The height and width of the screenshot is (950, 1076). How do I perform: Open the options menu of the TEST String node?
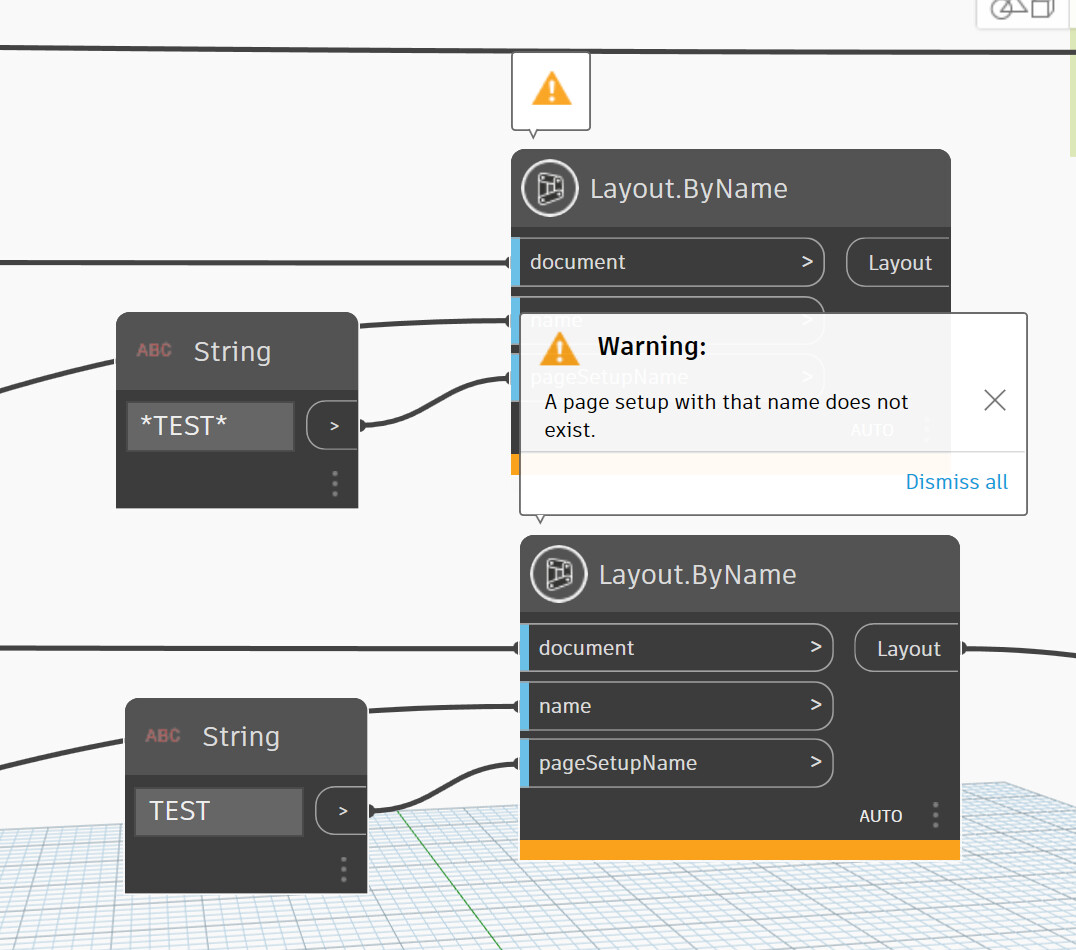pyautogui.click(x=344, y=870)
